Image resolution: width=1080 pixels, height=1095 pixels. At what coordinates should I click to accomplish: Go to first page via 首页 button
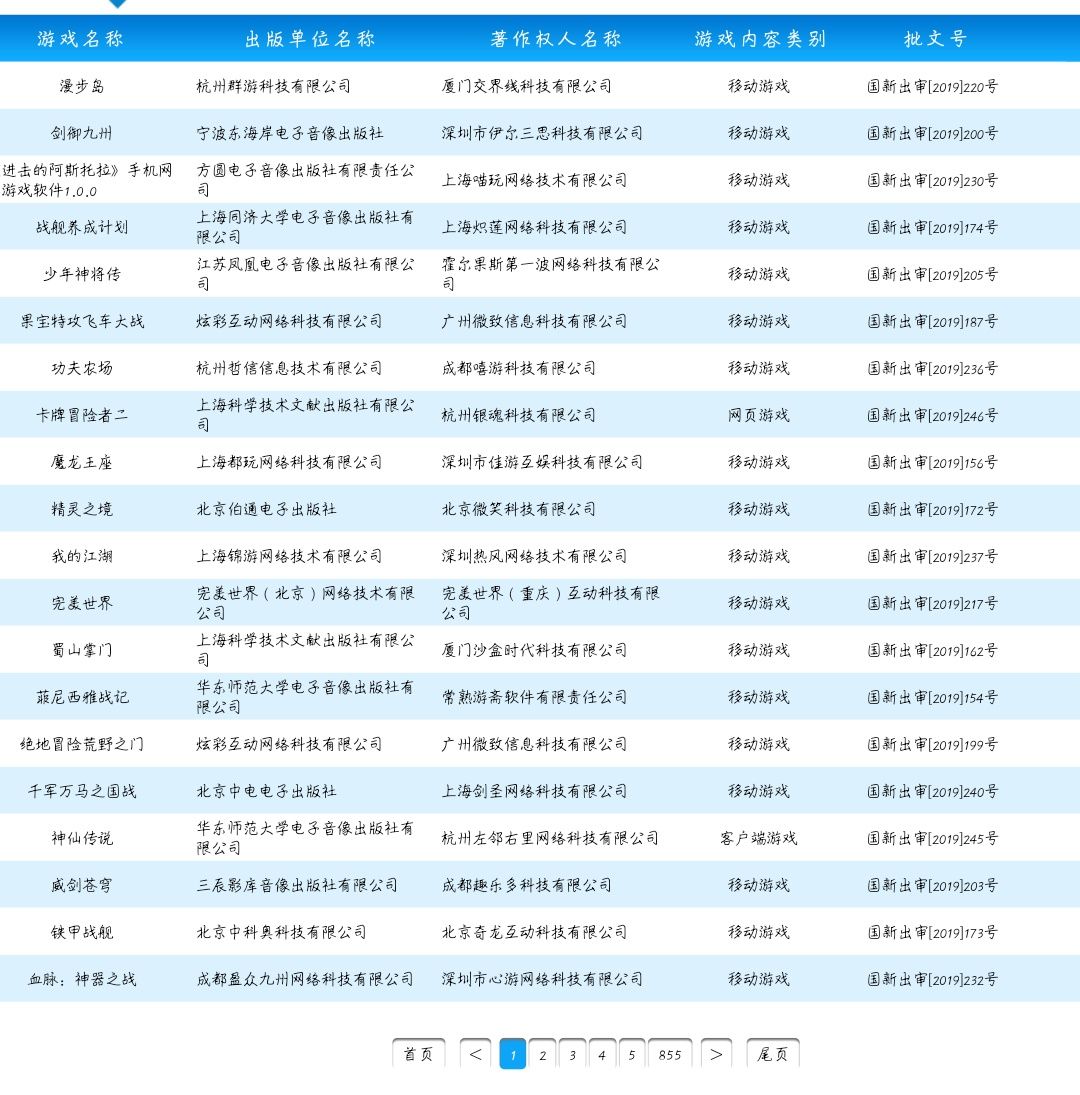(418, 1054)
